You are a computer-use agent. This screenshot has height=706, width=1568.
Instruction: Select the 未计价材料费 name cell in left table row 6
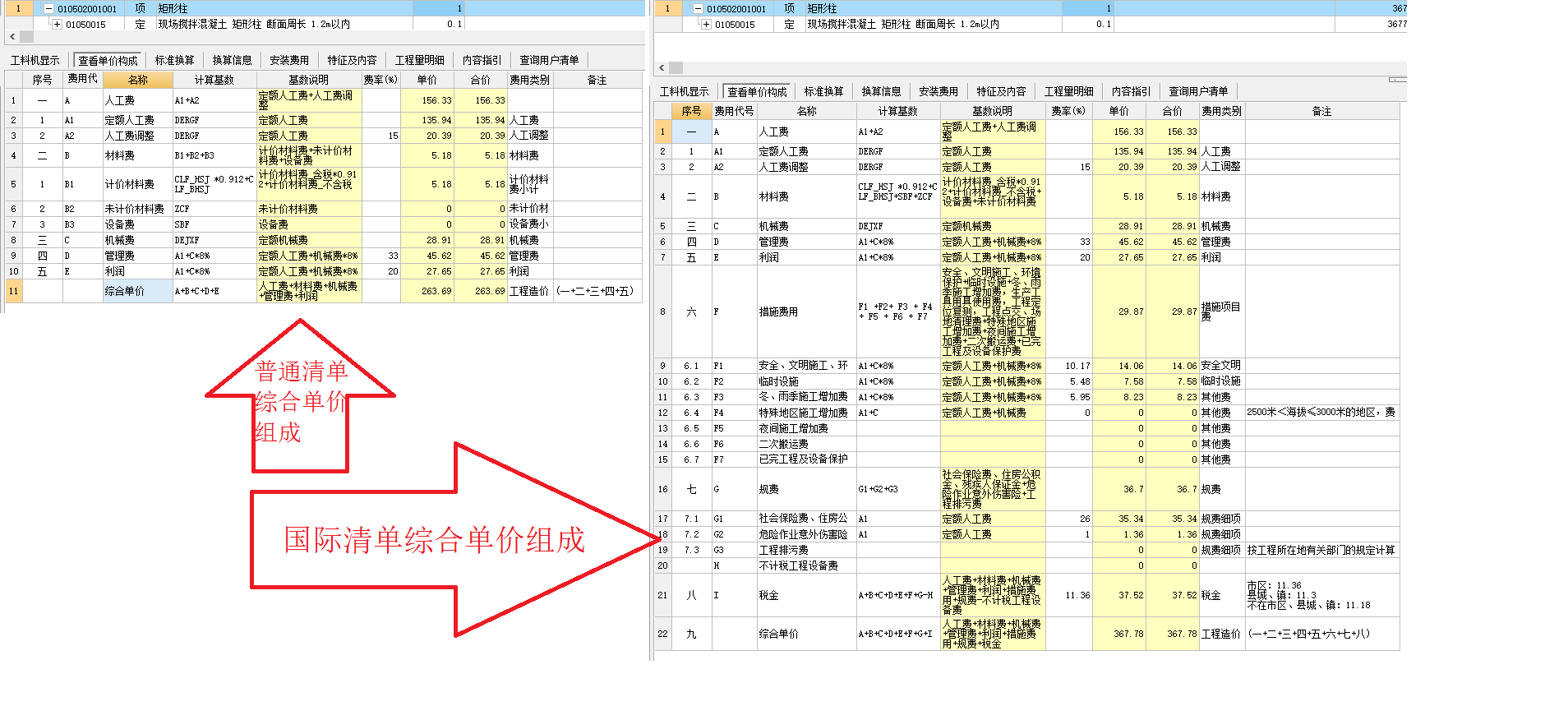click(138, 209)
